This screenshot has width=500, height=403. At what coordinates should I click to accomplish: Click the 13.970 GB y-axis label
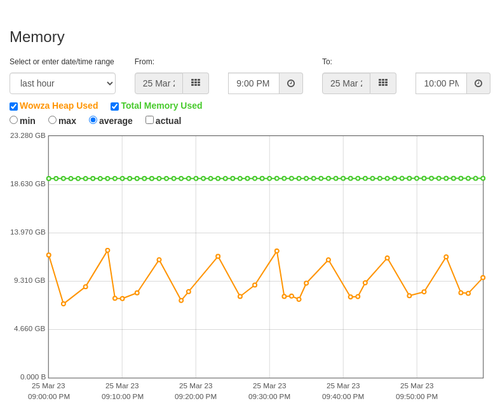[x=28, y=232]
